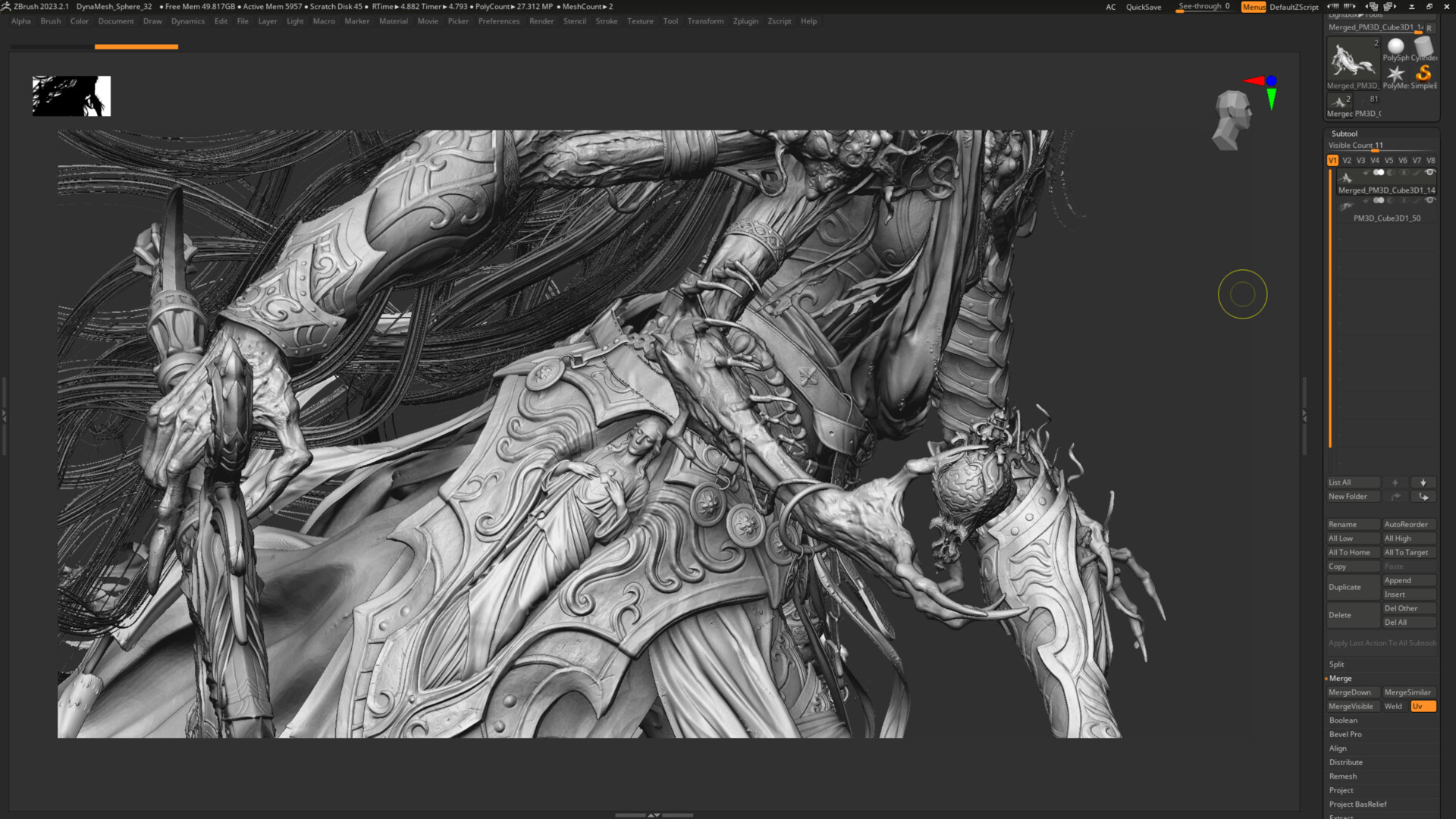This screenshot has width=1456, height=819.
Task: Select the PolySphere tool icon
Action: (x=1396, y=46)
